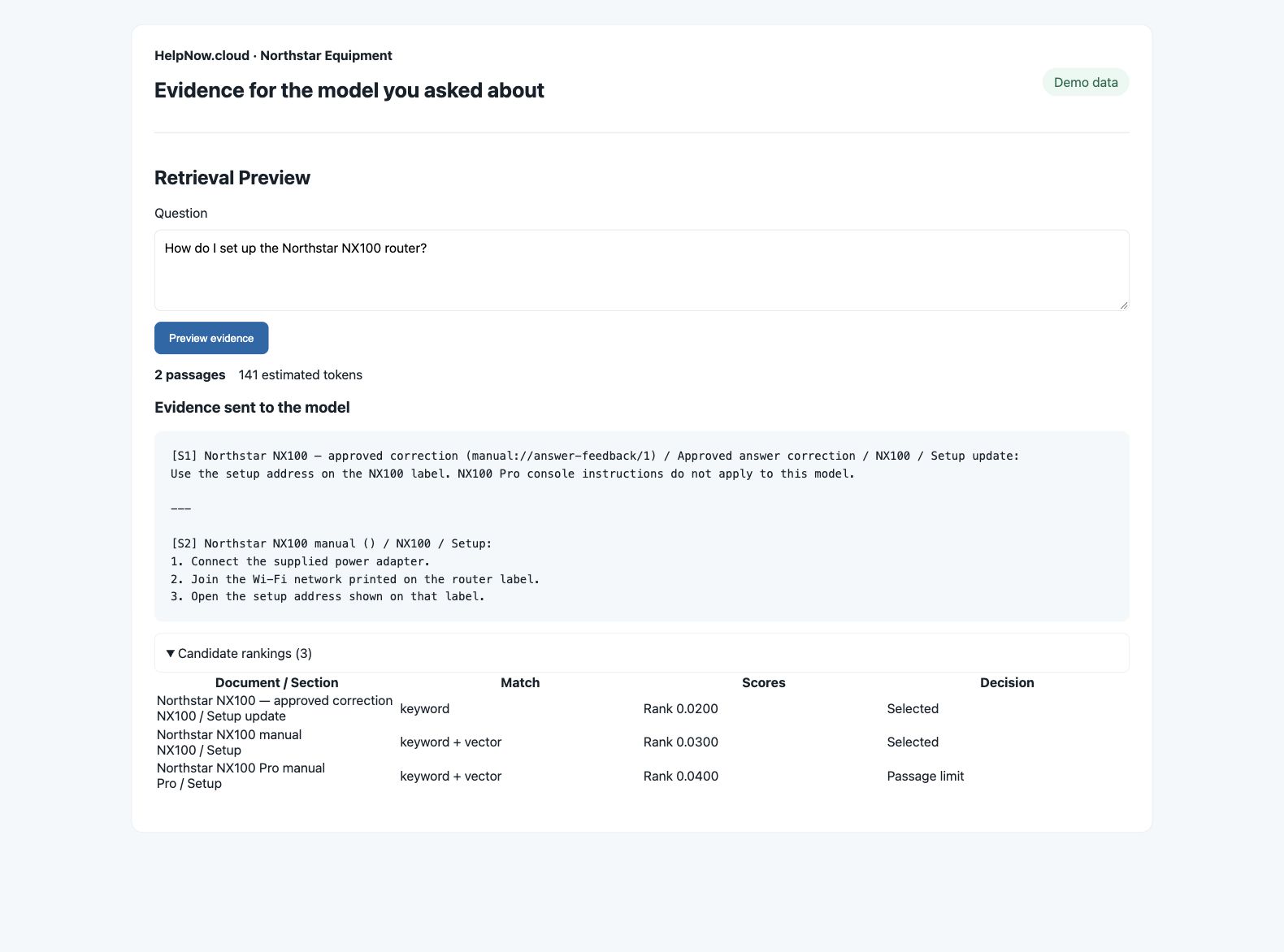
Task: Click the 'Decision' column header
Action: tap(1007, 682)
